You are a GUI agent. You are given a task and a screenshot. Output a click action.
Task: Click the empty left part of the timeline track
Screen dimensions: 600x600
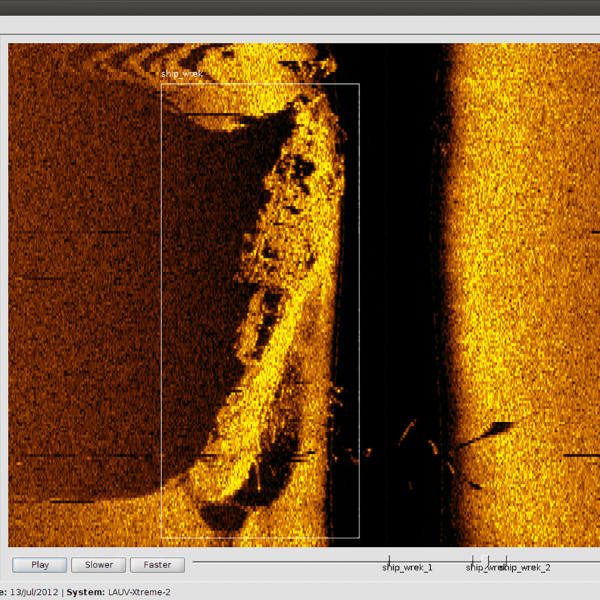pyautogui.click(x=280, y=561)
